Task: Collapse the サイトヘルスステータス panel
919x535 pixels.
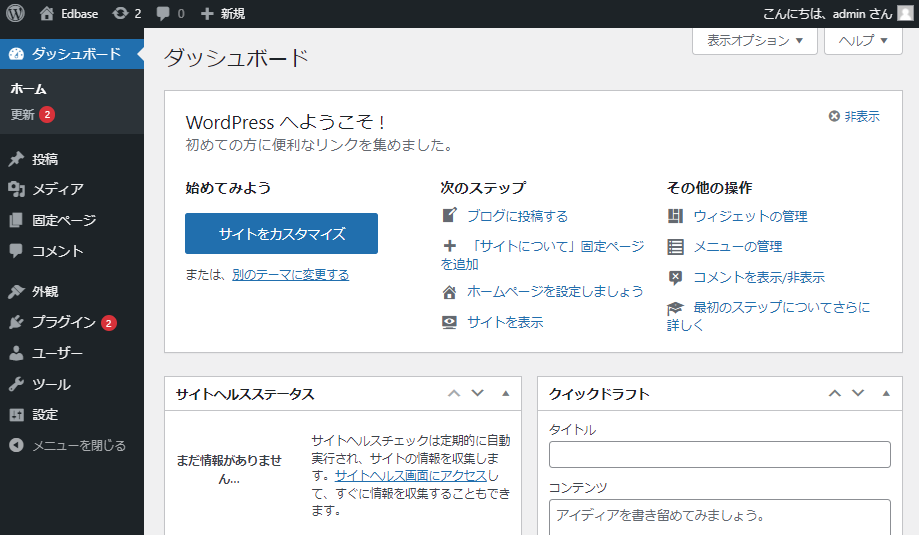Action: coord(506,393)
